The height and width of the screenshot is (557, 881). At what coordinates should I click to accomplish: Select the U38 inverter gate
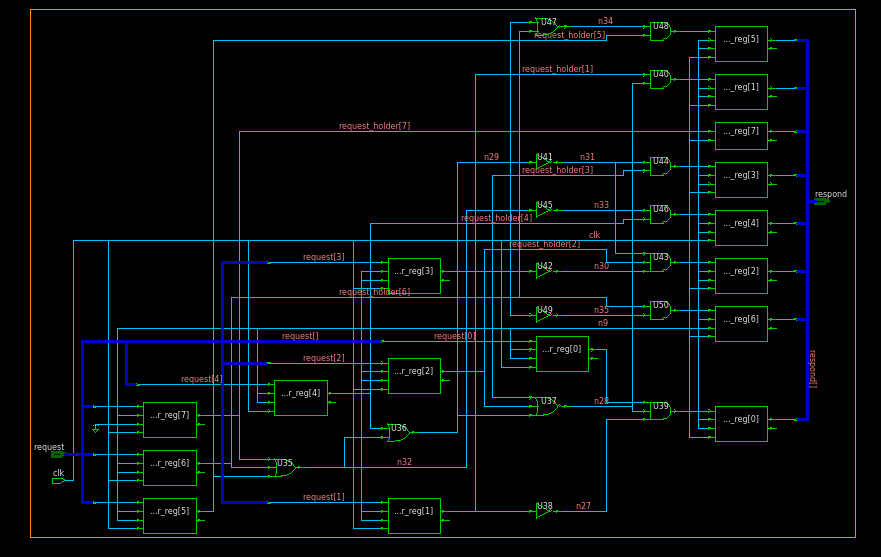pos(543,511)
